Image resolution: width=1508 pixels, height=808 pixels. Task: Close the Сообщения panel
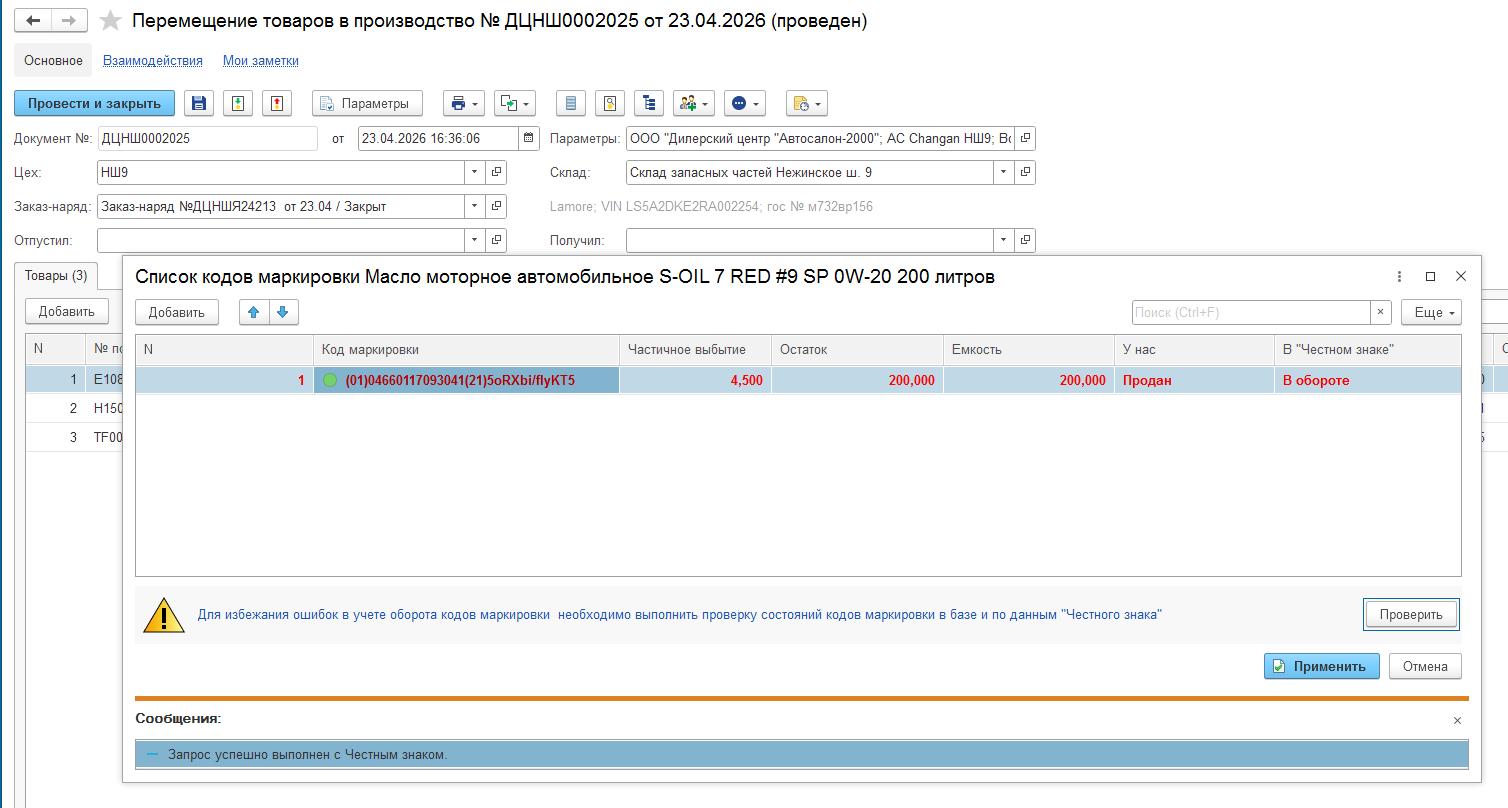(x=1457, y=720)
